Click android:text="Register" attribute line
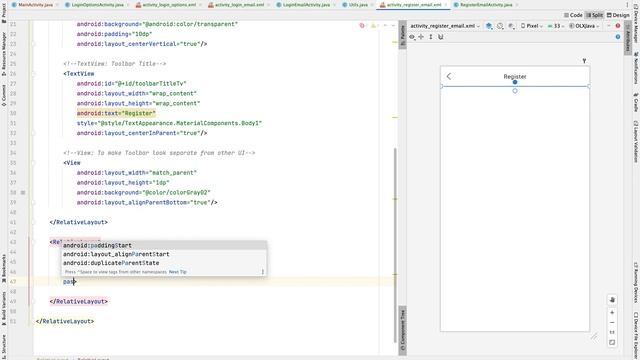Viewport: 640px width, 360px height. coord(116,113)
